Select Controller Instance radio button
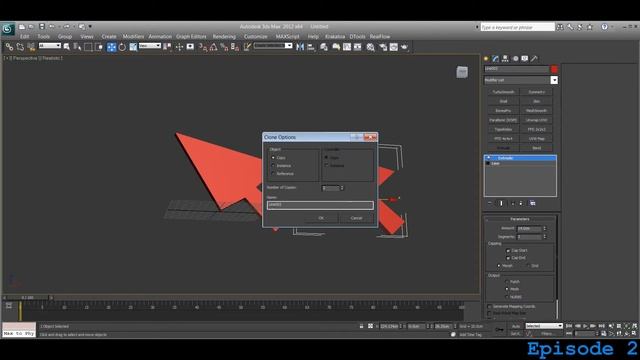This screenshot has height=360, width=640. (327, 166)
